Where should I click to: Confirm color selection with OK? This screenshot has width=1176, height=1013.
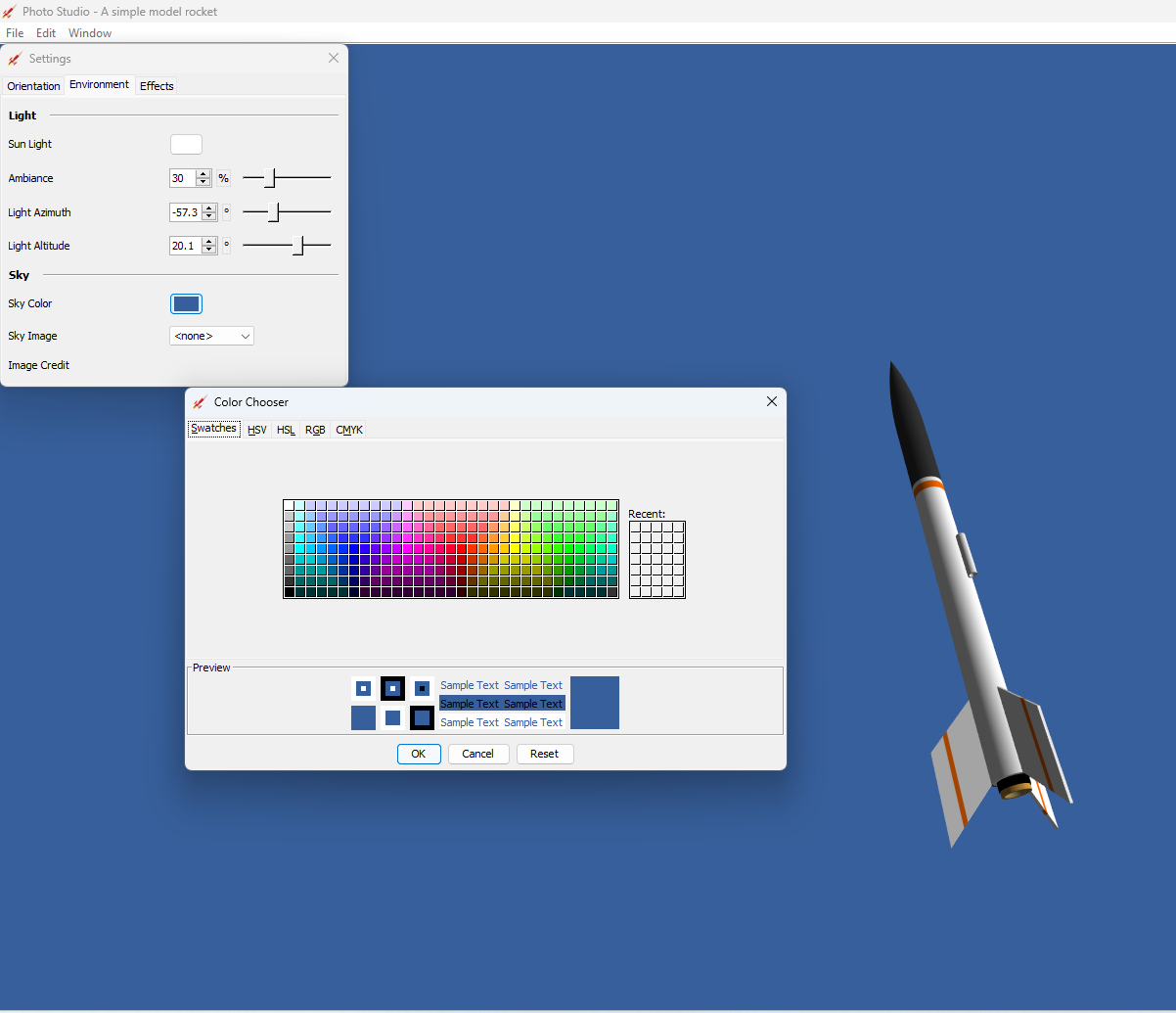(419, 754)
